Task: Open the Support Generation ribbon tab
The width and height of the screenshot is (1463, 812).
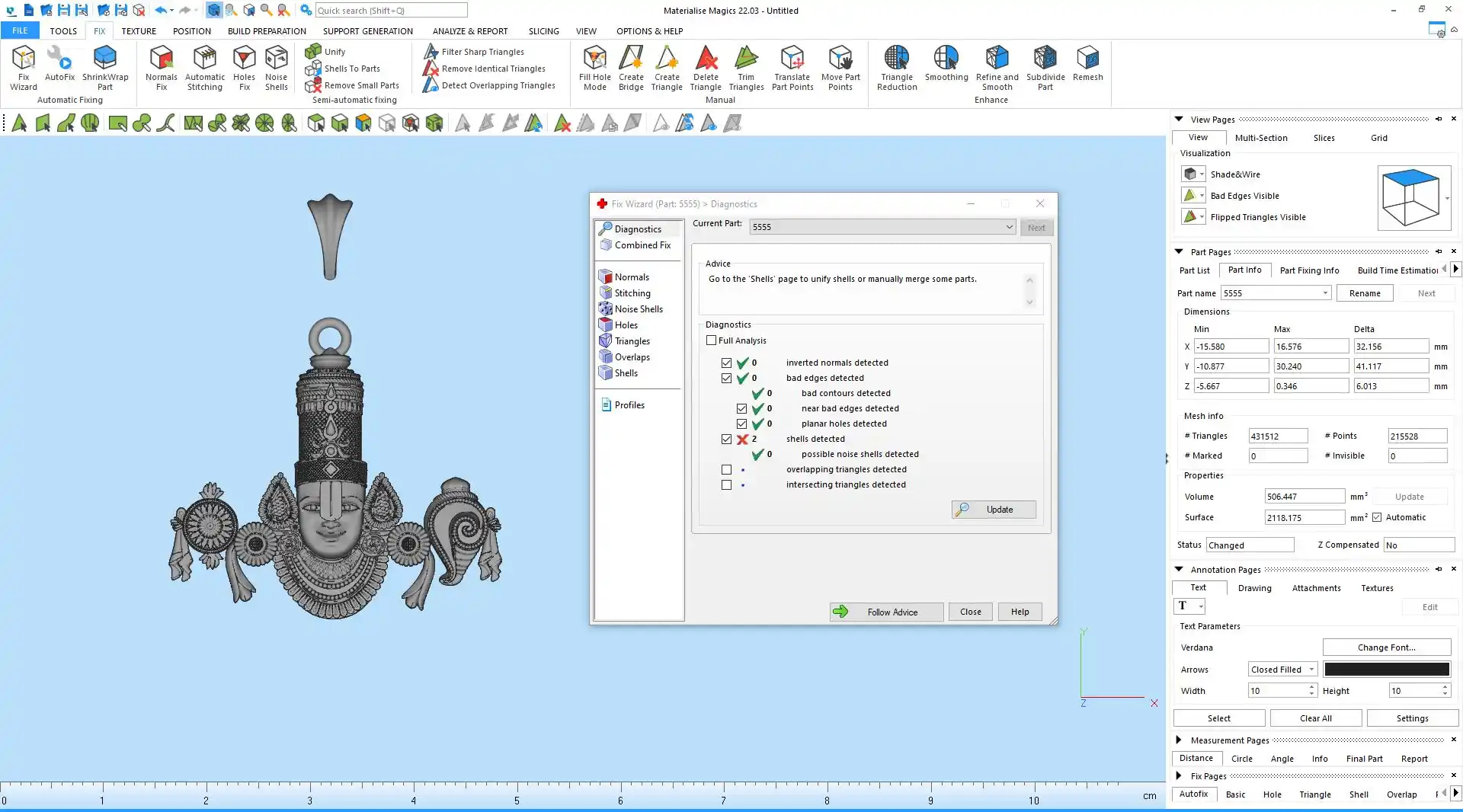Action: coord(367,31)
